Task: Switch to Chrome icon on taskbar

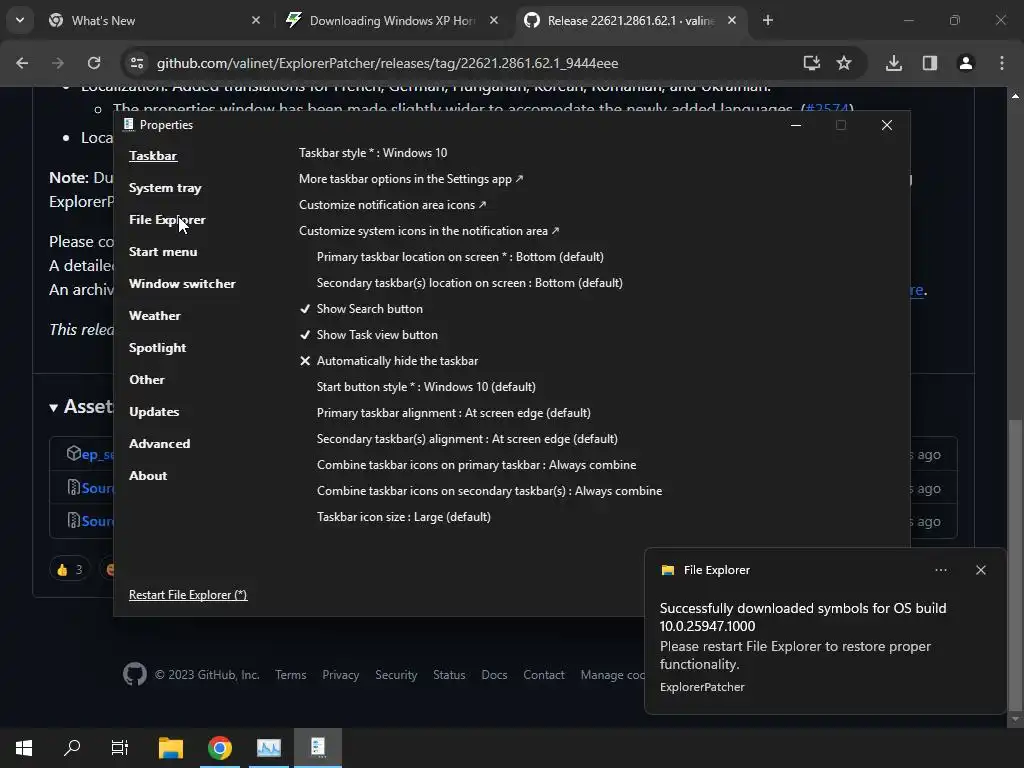Action: pos(220,748)
